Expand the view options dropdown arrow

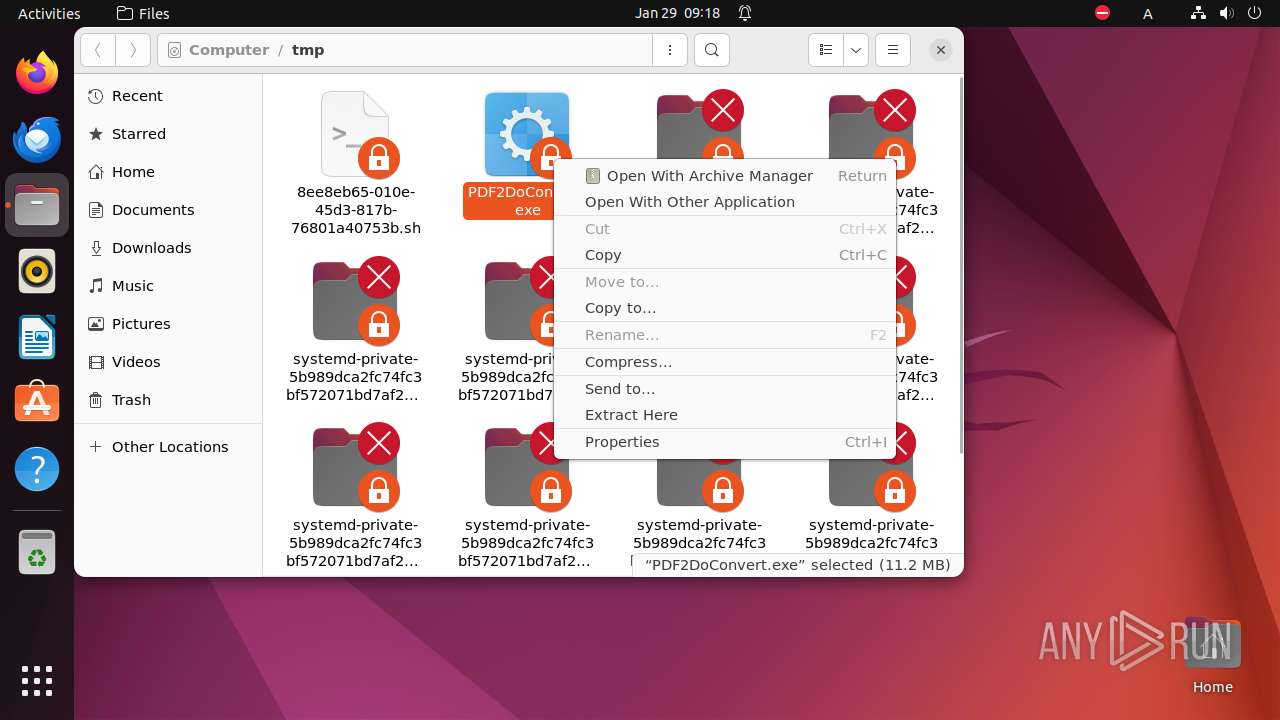click(x=856, y=50)
